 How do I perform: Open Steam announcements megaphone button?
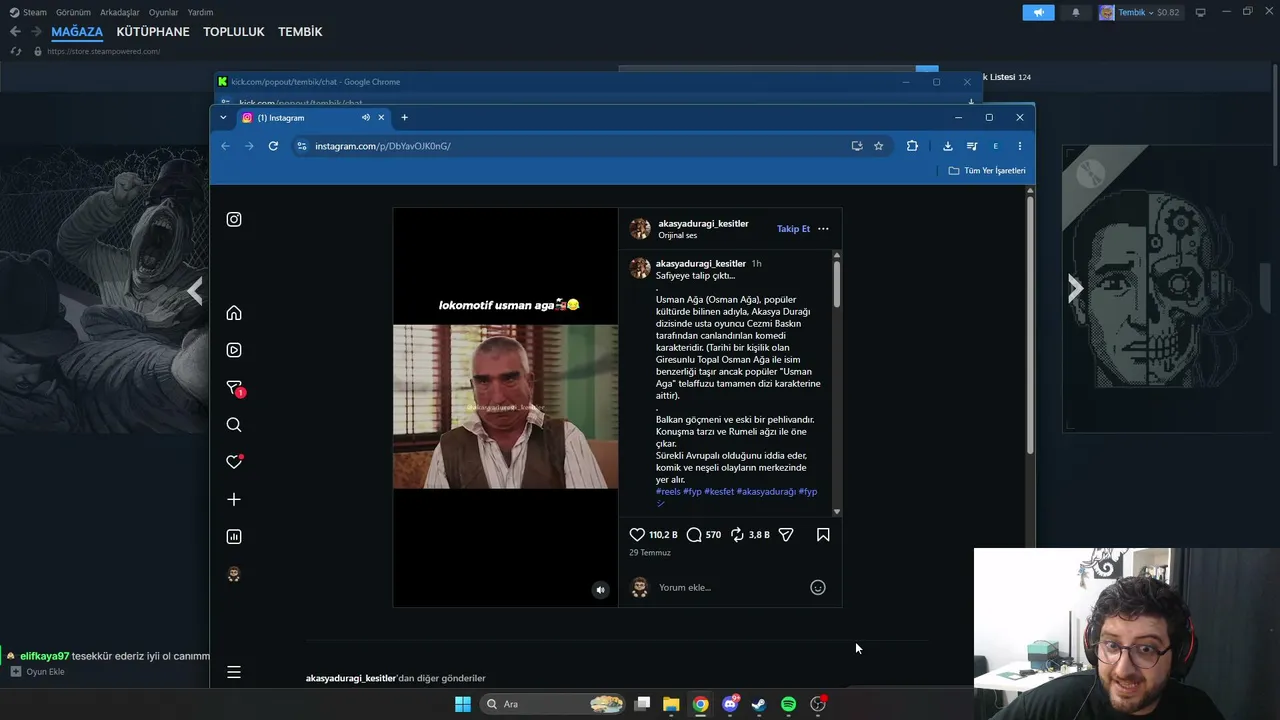click(x=1038, y=12)
